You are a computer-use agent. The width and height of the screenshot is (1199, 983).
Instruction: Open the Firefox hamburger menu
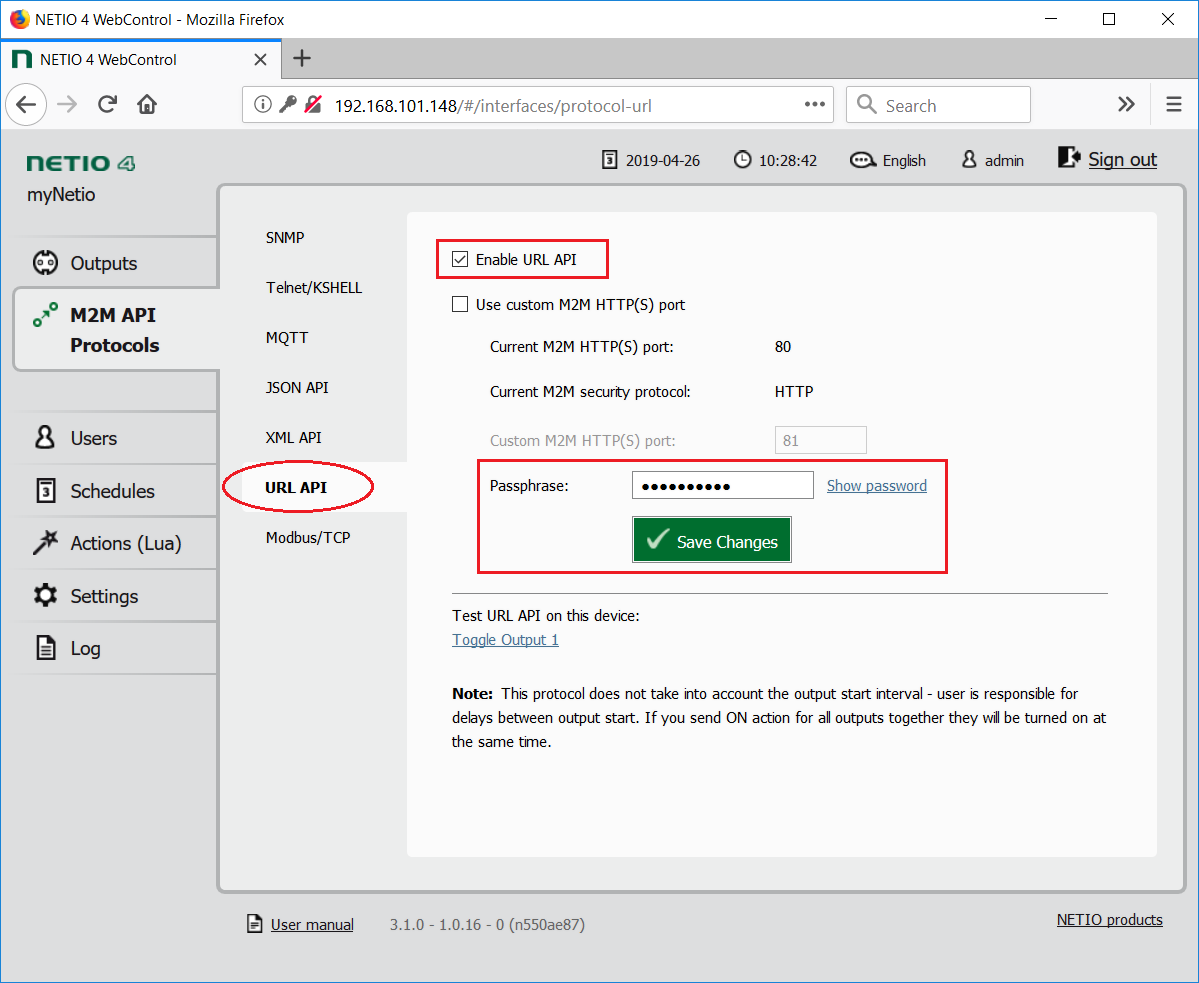tap(1174, 105)
